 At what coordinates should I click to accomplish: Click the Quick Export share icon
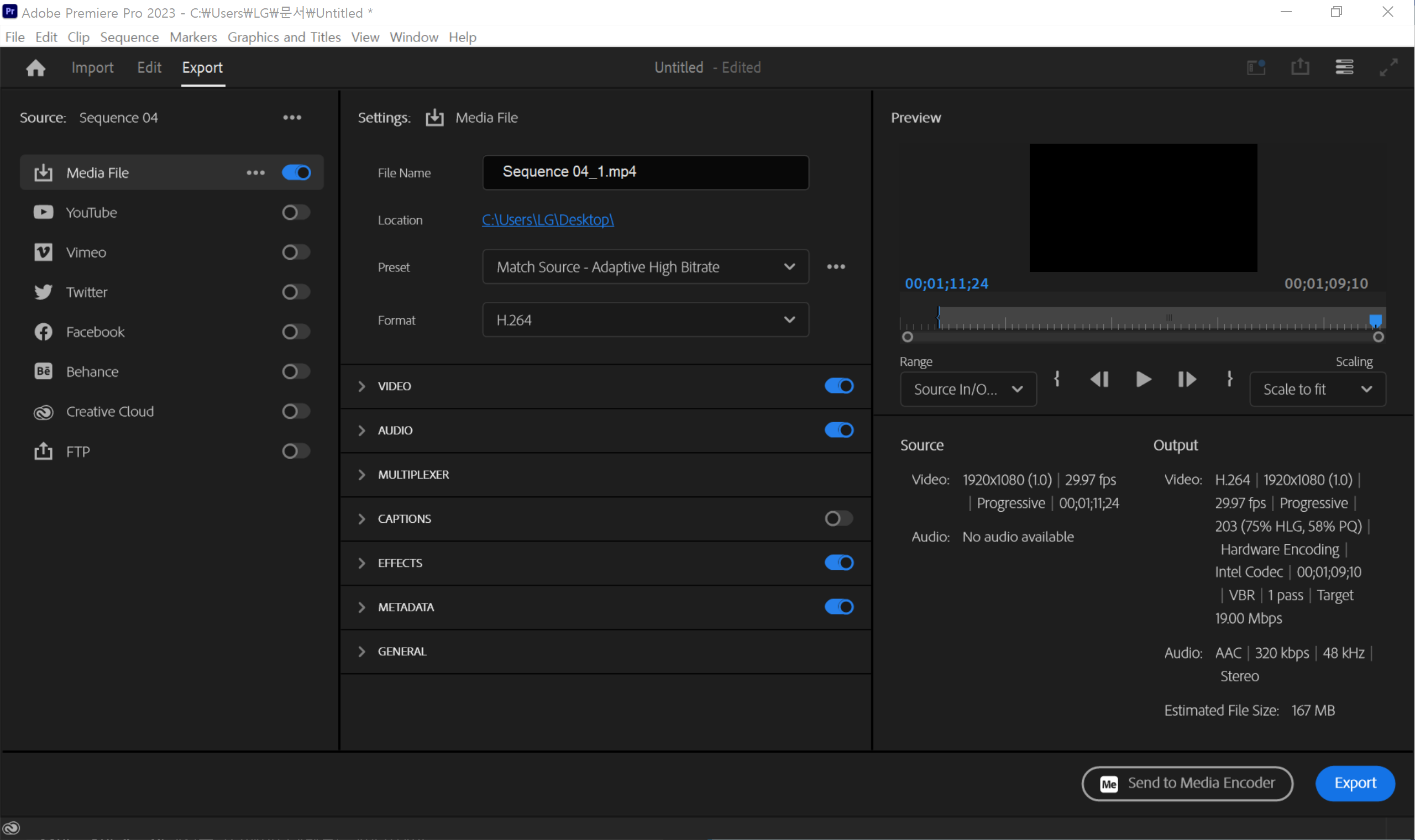[x=1300, y=67]
